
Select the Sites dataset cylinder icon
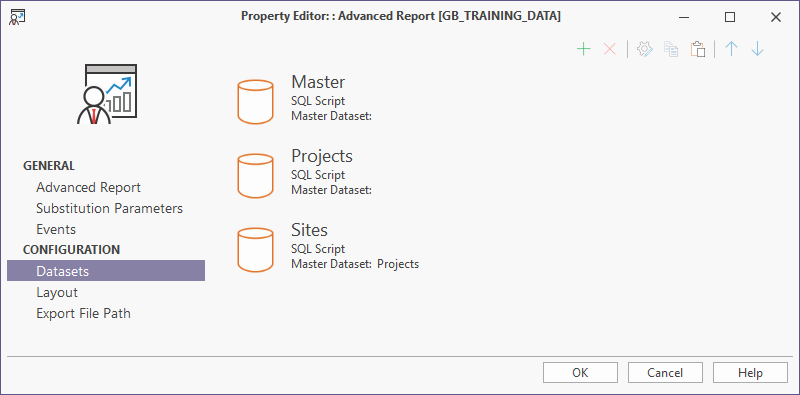pyautogui.click(x=256, y=250)
